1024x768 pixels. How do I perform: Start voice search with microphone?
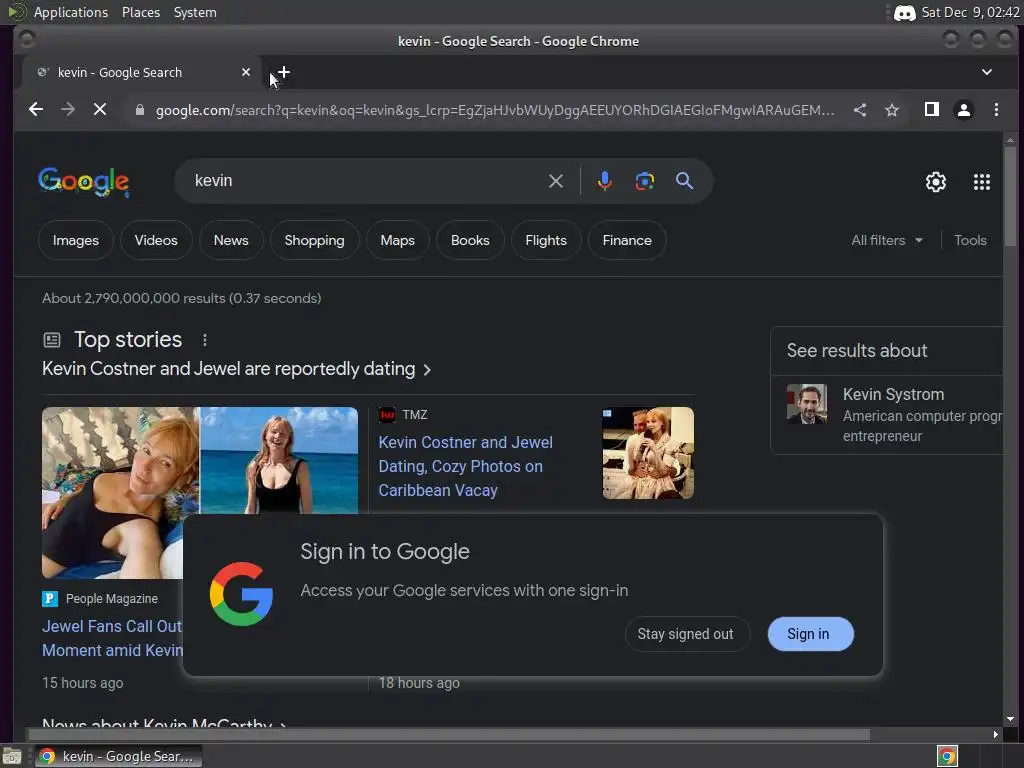coord(605,181)
